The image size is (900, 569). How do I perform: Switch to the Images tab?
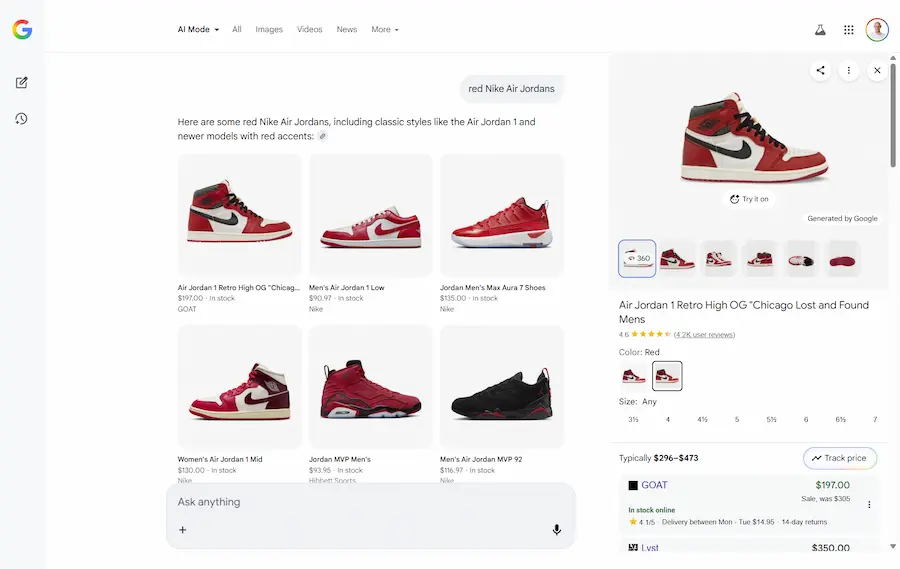click(x=269, y=30)
